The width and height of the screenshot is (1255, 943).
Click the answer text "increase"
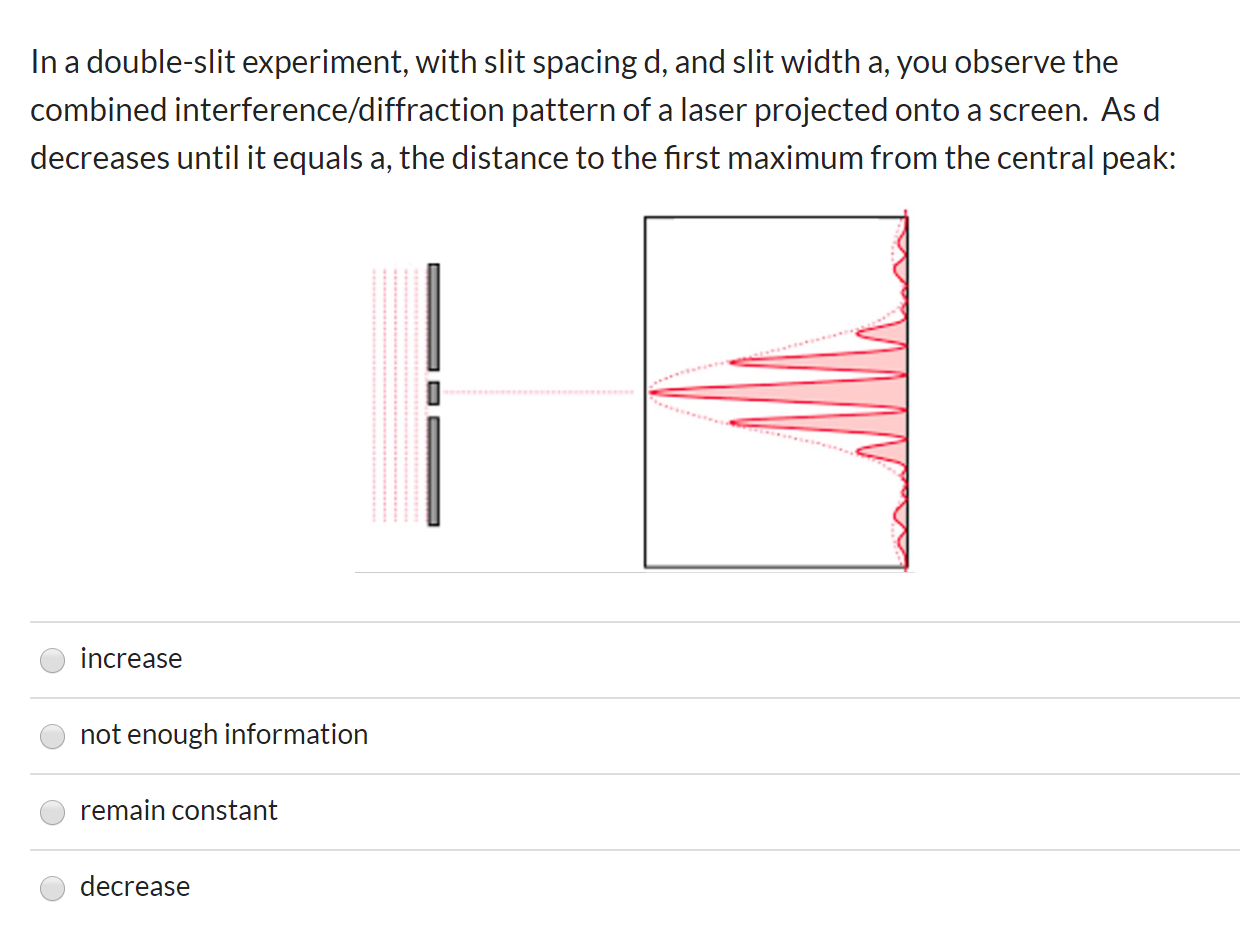point(131,659)
